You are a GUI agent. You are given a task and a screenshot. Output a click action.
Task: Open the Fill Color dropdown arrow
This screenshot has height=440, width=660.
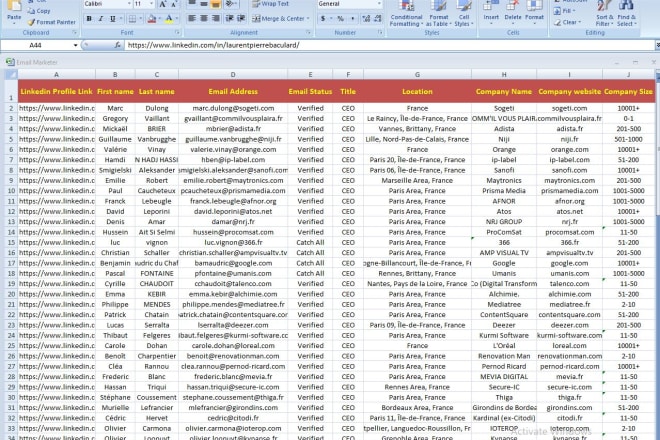pyautogui.click(x=160, y=19)
